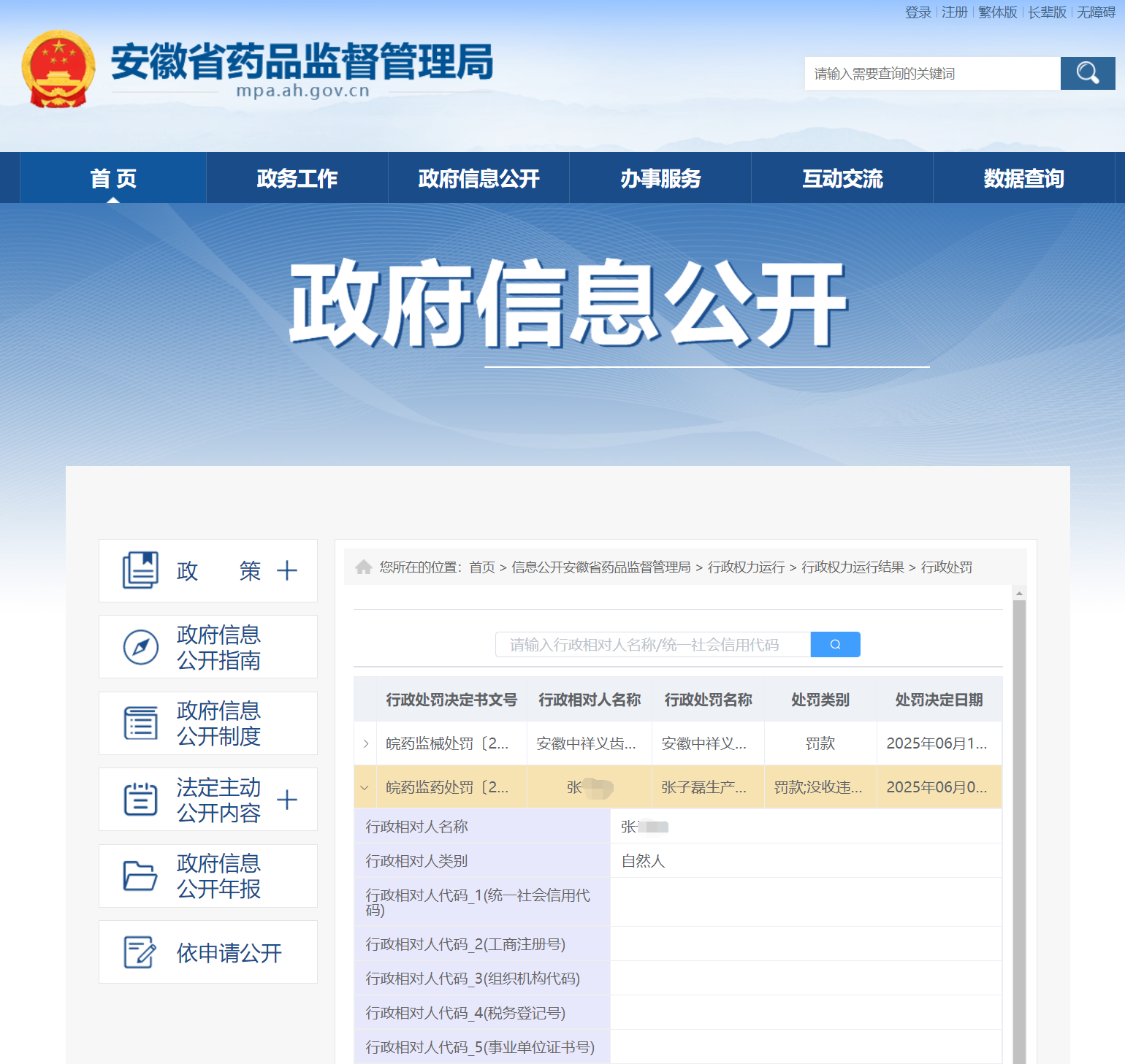Click the 行政相对人代码_3(组织机构代码) label
This screenshot has width=1125, height=1064.
473,979
